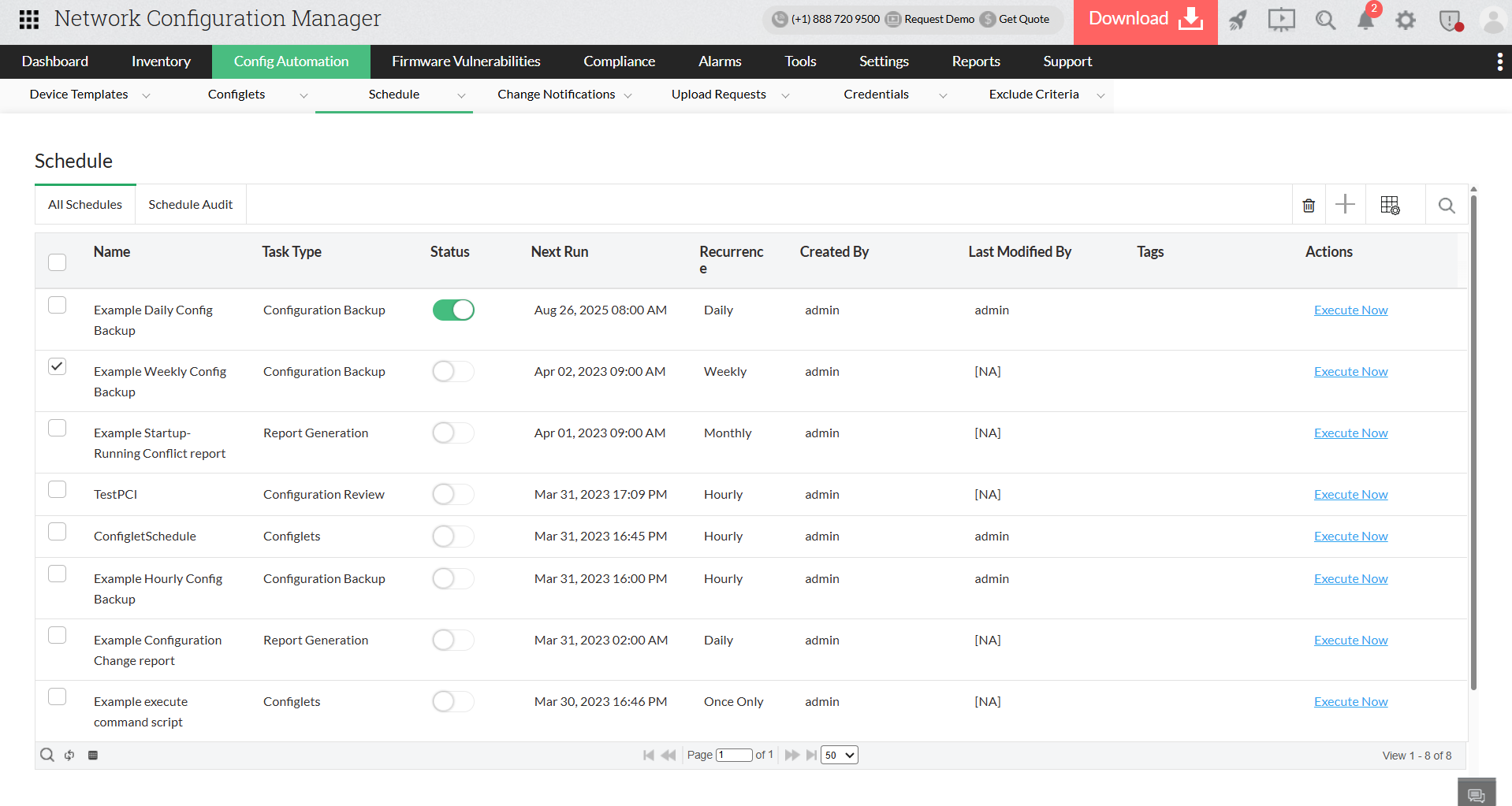Open the settings gear in the header
This screenshot has height=806, width=1512.
click(1406, 20)
